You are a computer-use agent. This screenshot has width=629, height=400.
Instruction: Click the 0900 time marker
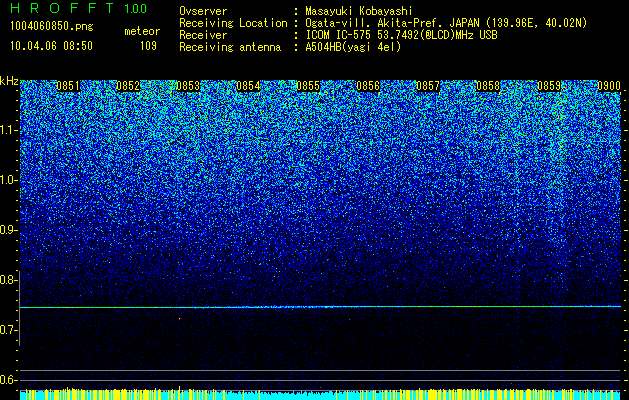coord(609,86)
